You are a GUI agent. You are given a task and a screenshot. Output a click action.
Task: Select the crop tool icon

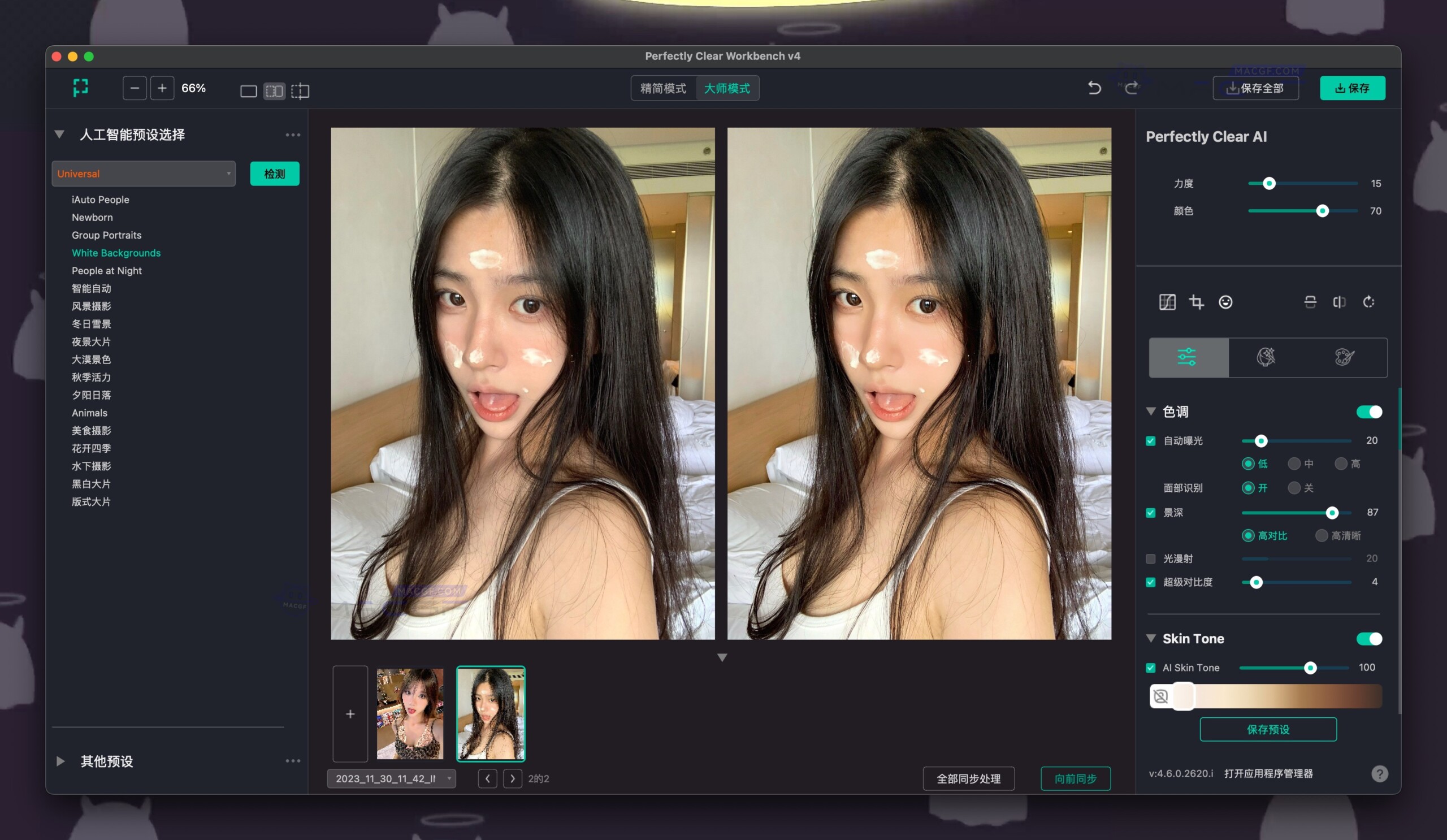coord(1197,302)
